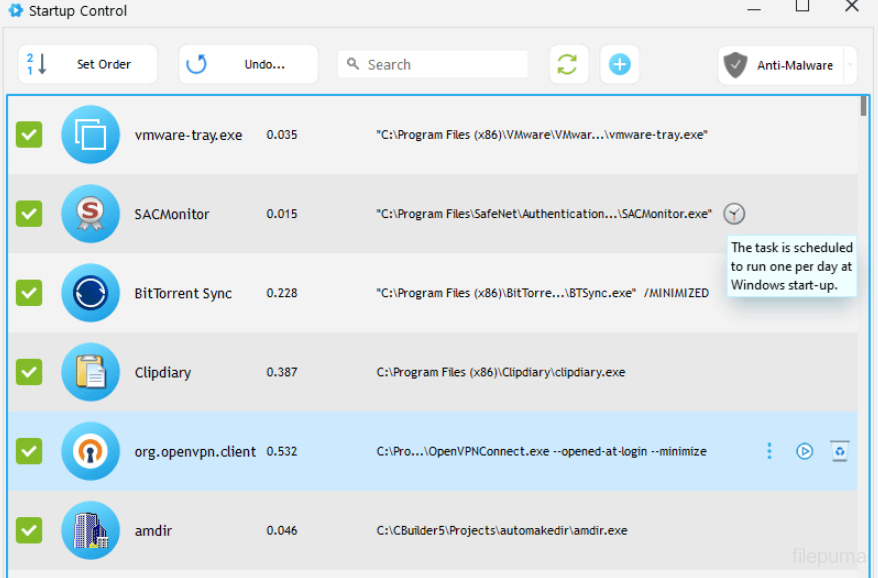Click the Startup Control title bar icon
Screen dimensions: 878x578
(x=16, y=10)
